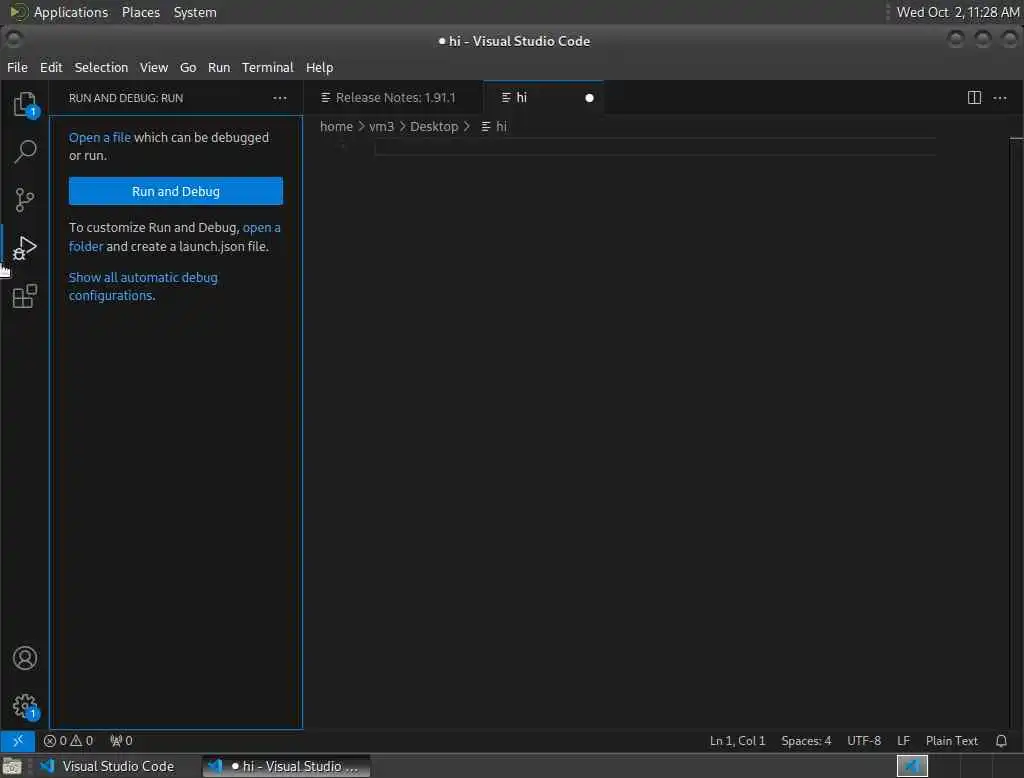
Task: Follow the open a folder link
Action: pos(174,237)
